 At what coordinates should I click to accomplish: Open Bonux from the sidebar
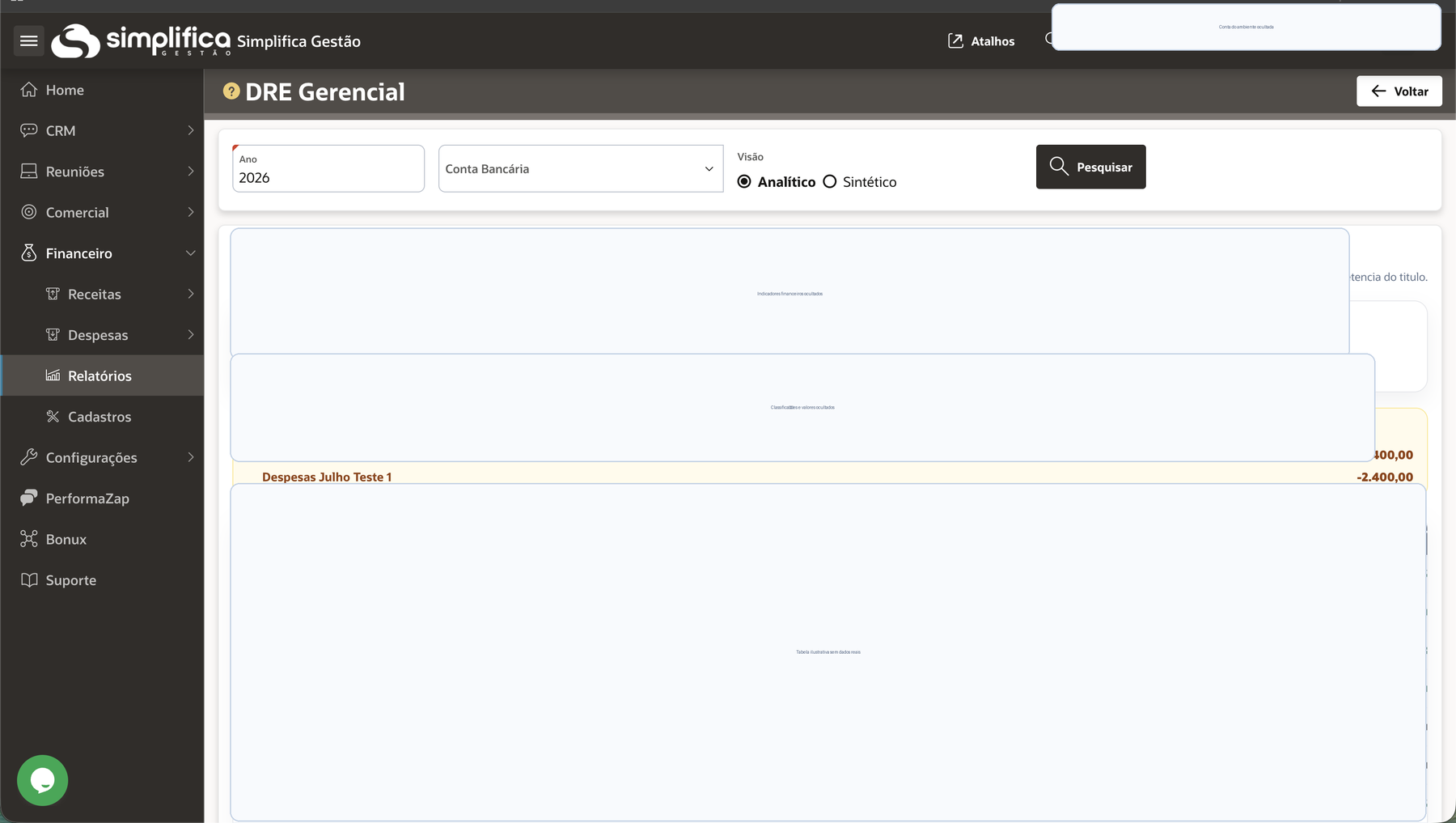click(x=66, y=540)
